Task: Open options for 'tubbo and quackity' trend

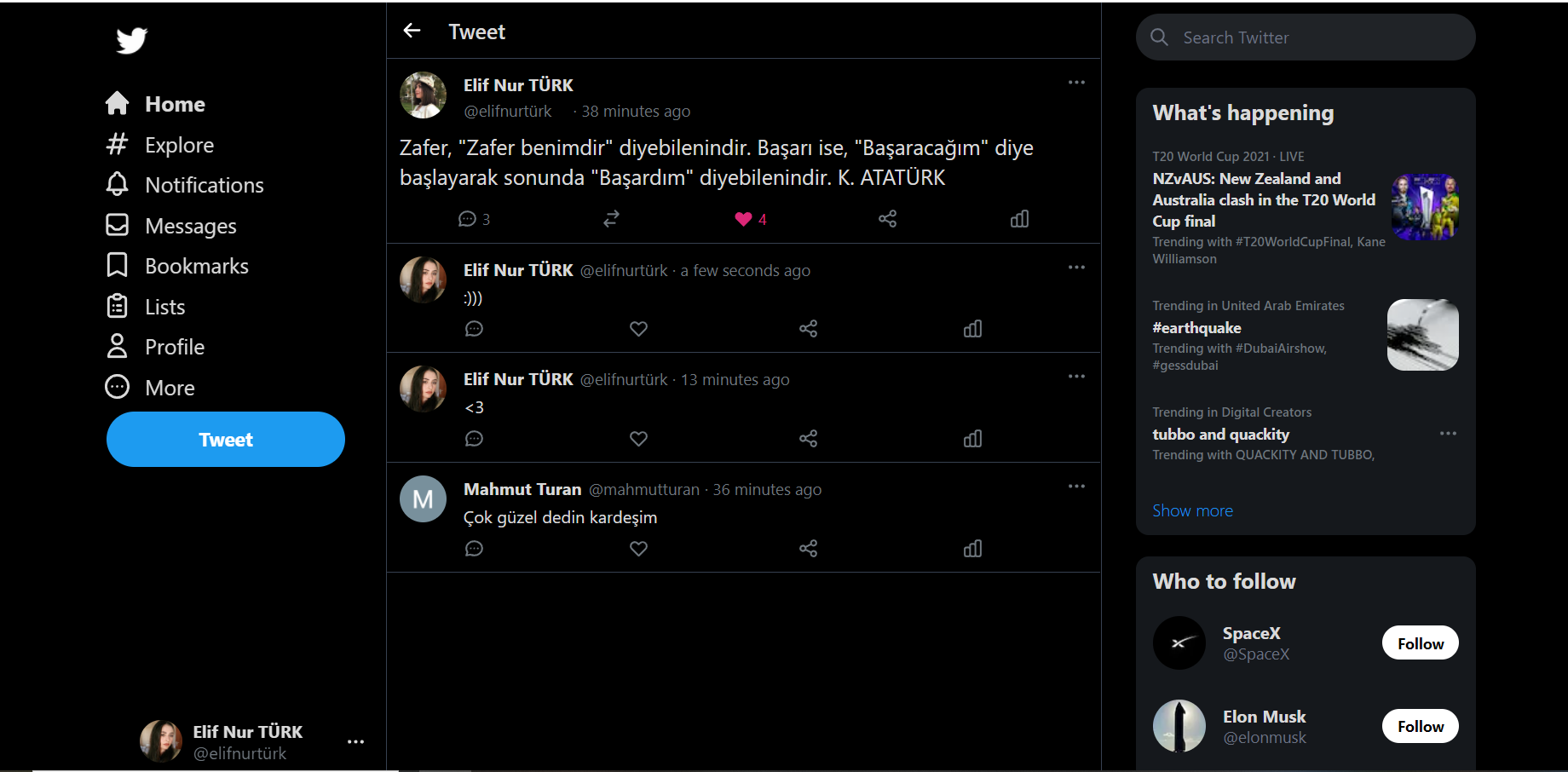Action: point(1448,434)
